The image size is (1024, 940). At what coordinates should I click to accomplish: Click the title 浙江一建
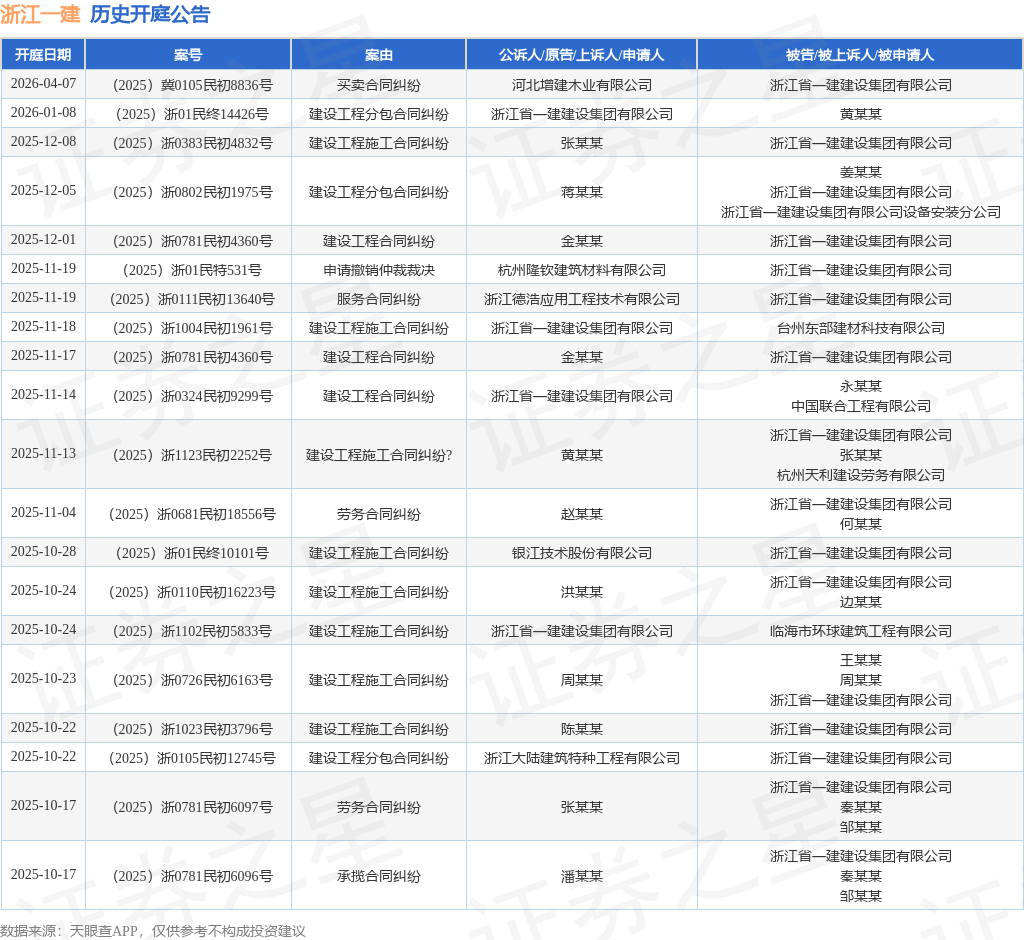(40, 14)
